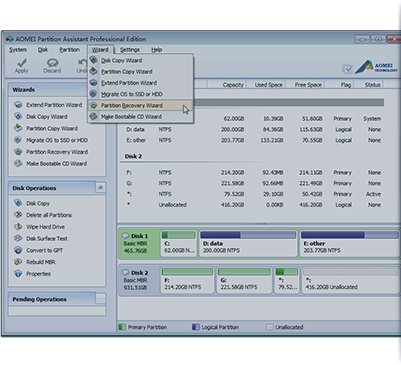Choose Partition Copy Wizard icon in dropdown menu
The width and height of the screenshot is (401, 365).
coord(94,71)
